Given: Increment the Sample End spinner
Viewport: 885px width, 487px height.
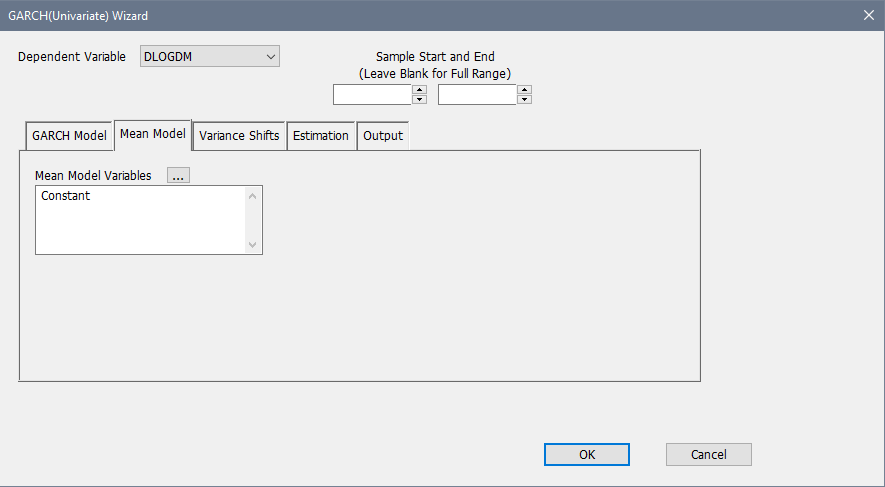Looking at the screenshot, I should [x=525, y=90].
